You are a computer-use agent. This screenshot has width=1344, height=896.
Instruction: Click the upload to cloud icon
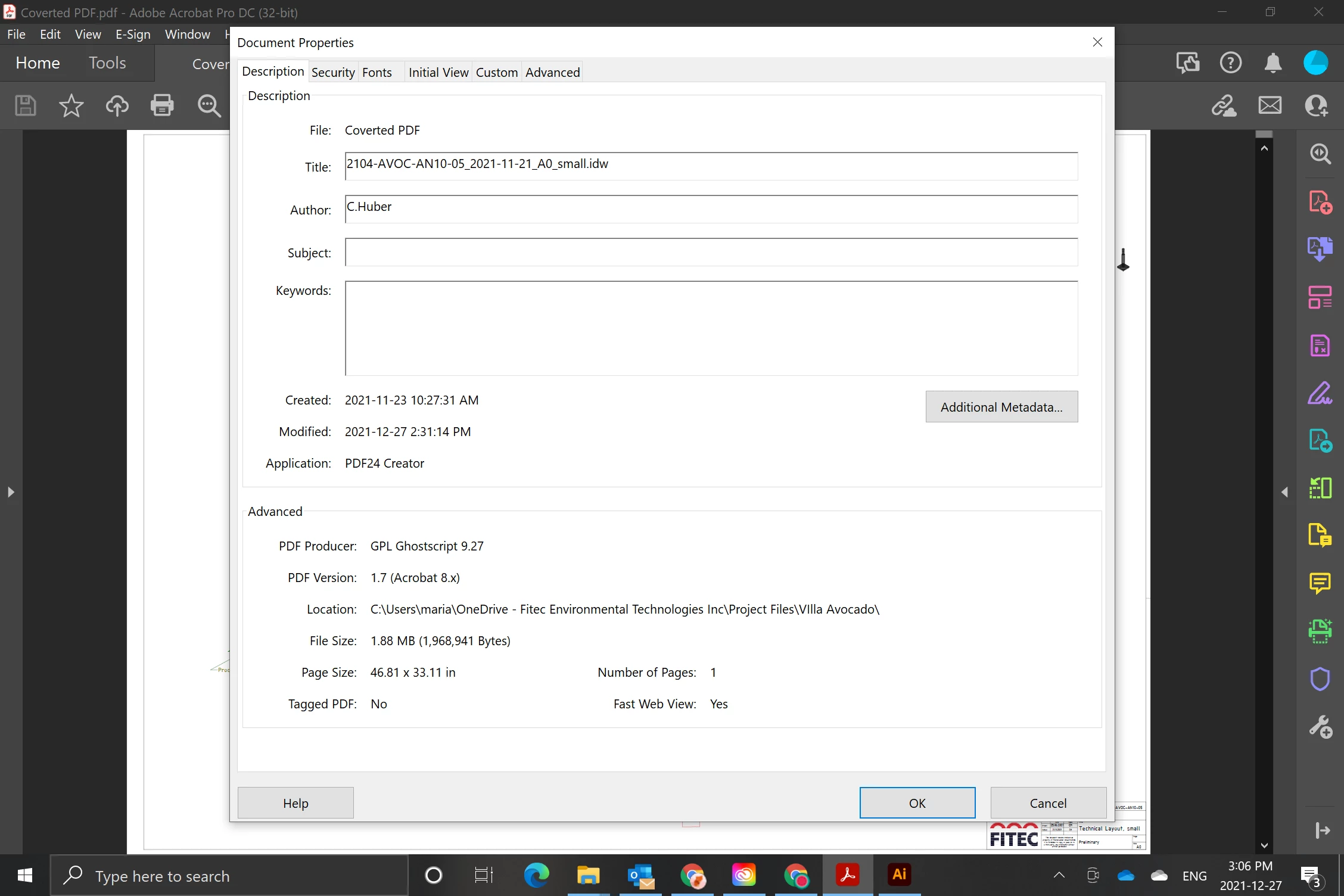coord(117,105)
